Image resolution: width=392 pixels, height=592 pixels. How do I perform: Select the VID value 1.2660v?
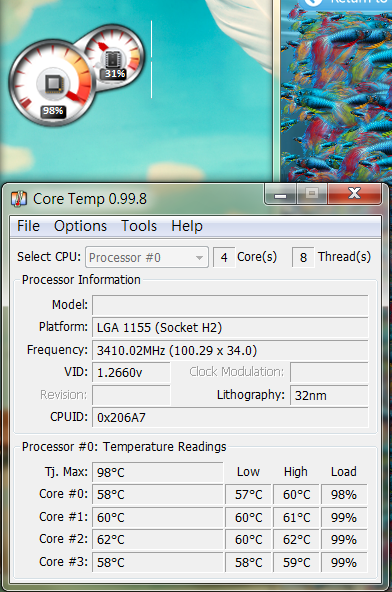pyautogui.click(x=131, y=373)
